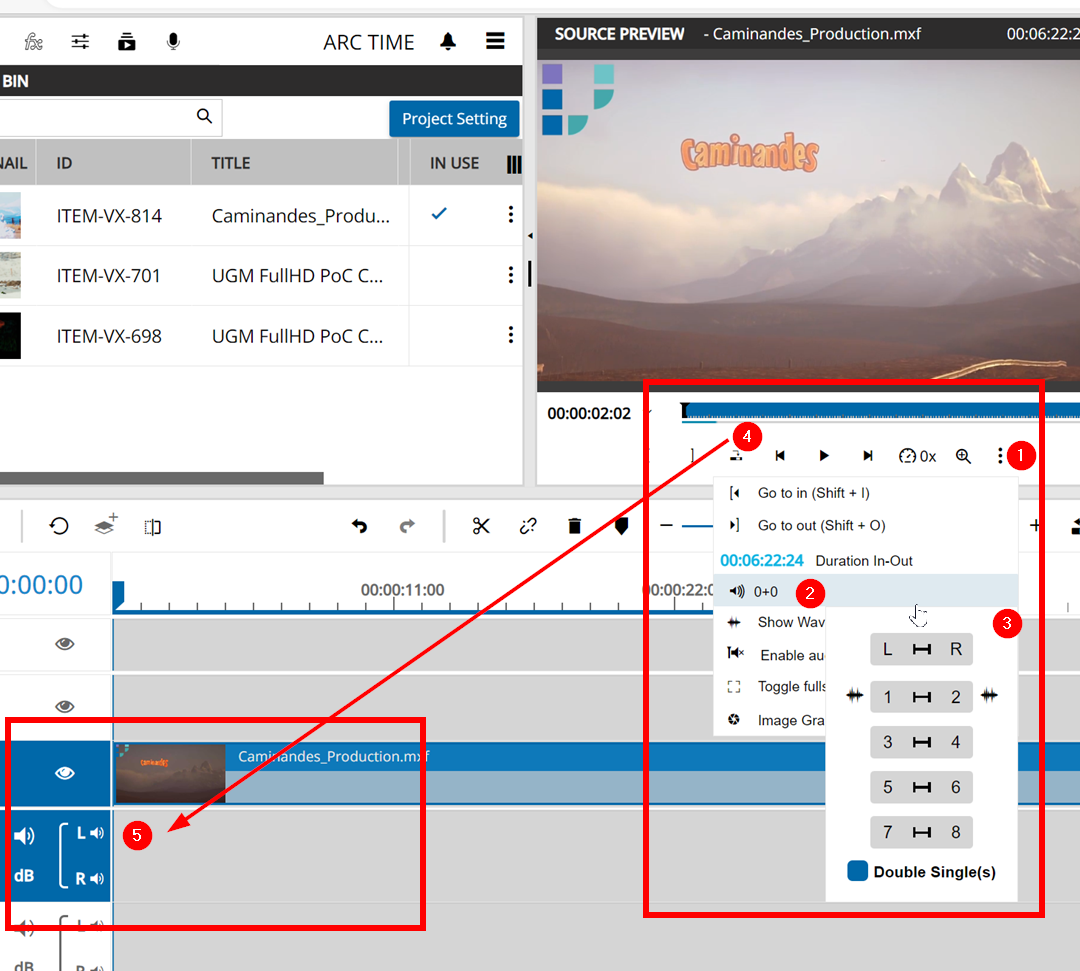Screen dimensions: 1080x971
Task: Choose Toggle fullscreen from the menu
Action: [x=788, y=686]
